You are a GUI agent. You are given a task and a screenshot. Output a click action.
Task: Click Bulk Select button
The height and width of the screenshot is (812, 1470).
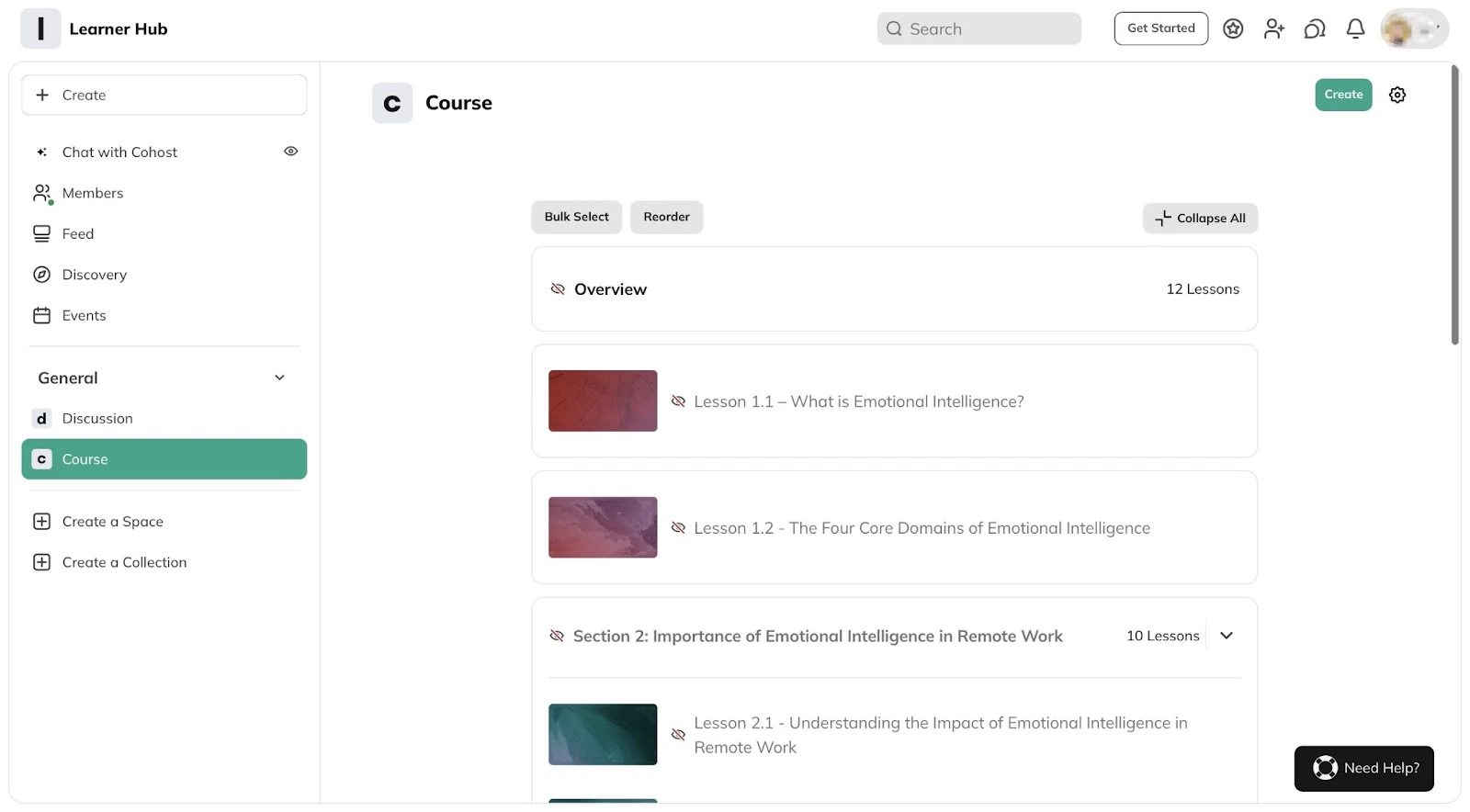tap(576, 217)
